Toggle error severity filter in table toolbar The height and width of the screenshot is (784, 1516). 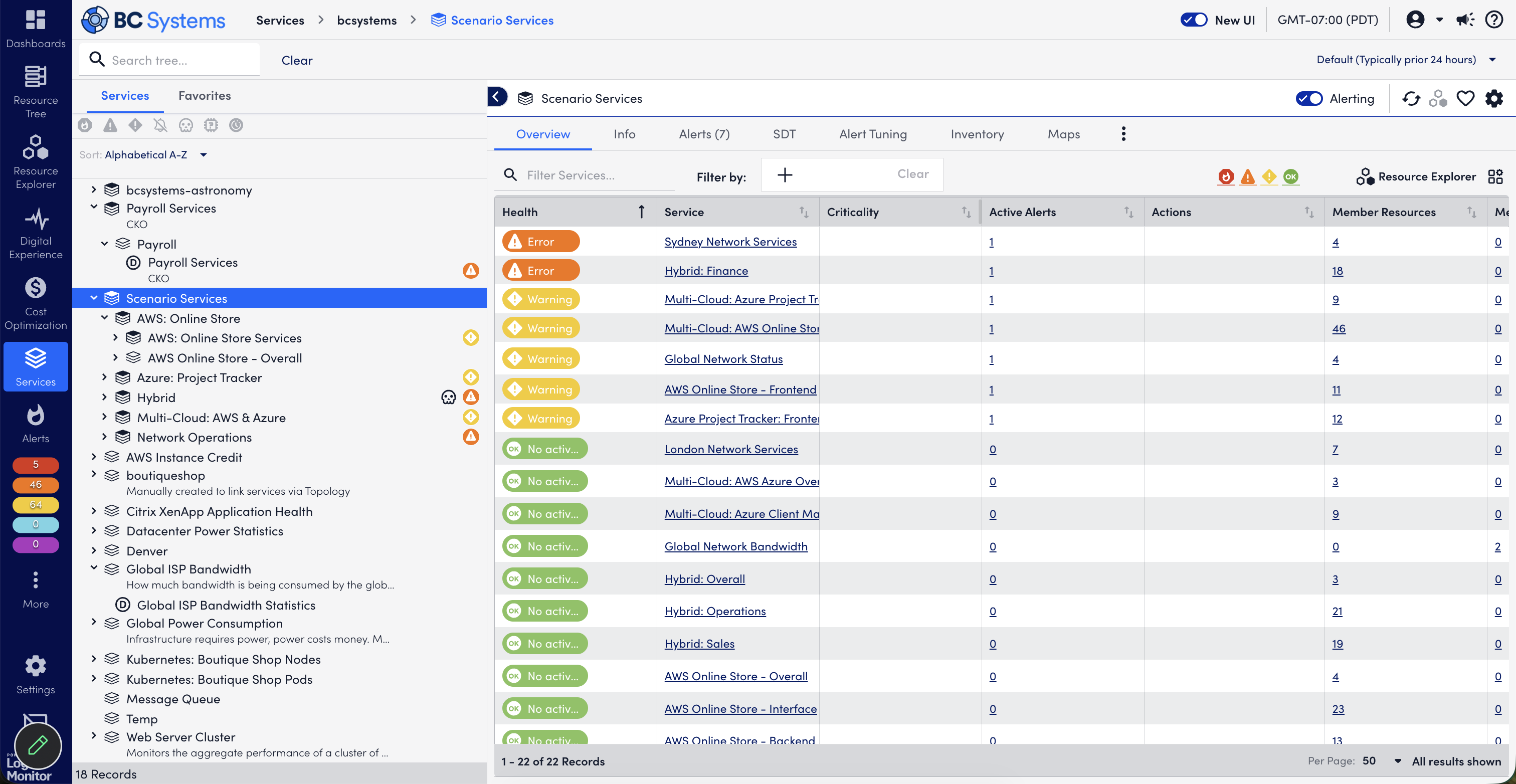point(1247,176)
